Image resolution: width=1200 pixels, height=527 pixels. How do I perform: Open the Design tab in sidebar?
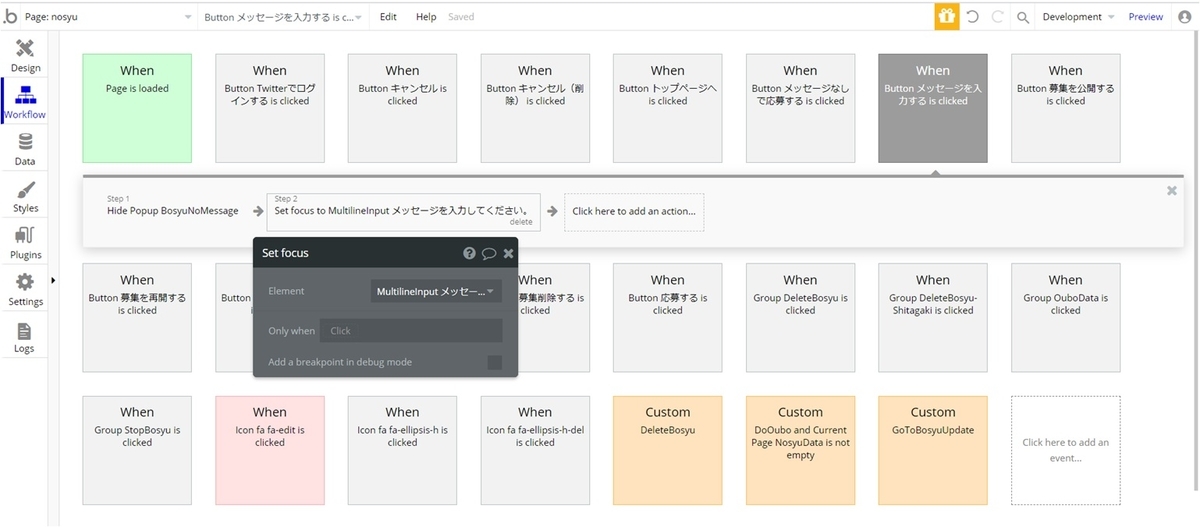click(x=25, y=56)
